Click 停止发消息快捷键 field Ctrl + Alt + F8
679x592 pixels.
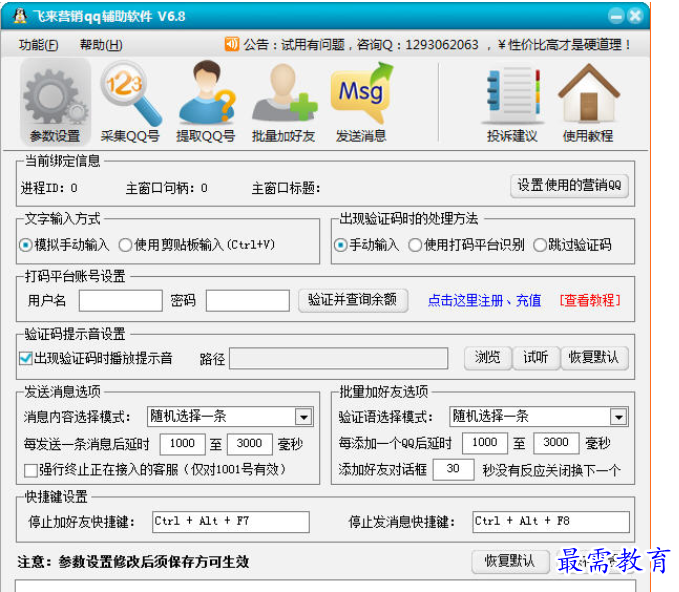point(551,522)
